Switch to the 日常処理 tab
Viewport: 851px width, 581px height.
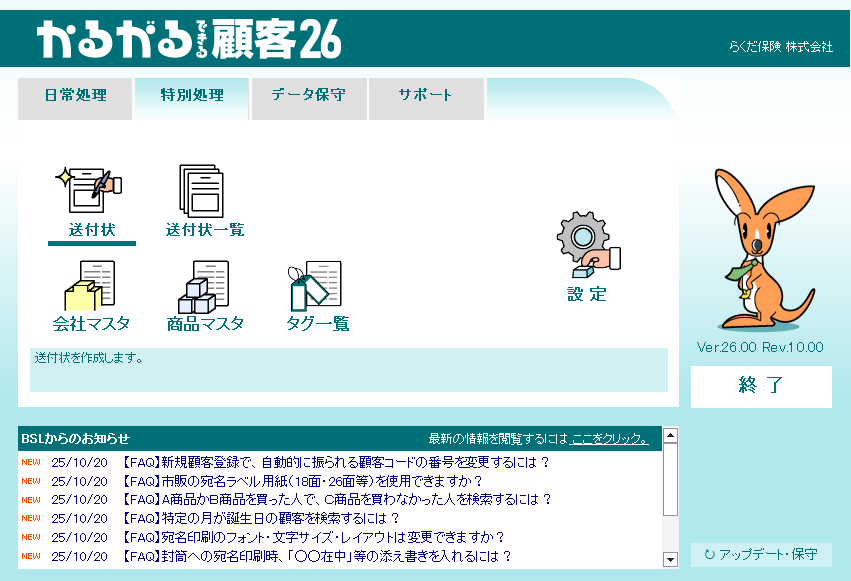click(75, 96)
